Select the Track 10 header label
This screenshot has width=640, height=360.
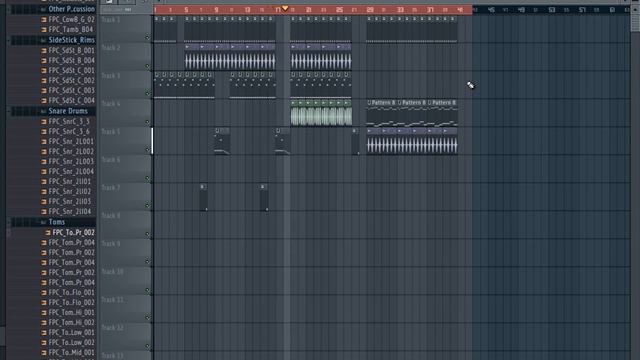click(112, 272)
